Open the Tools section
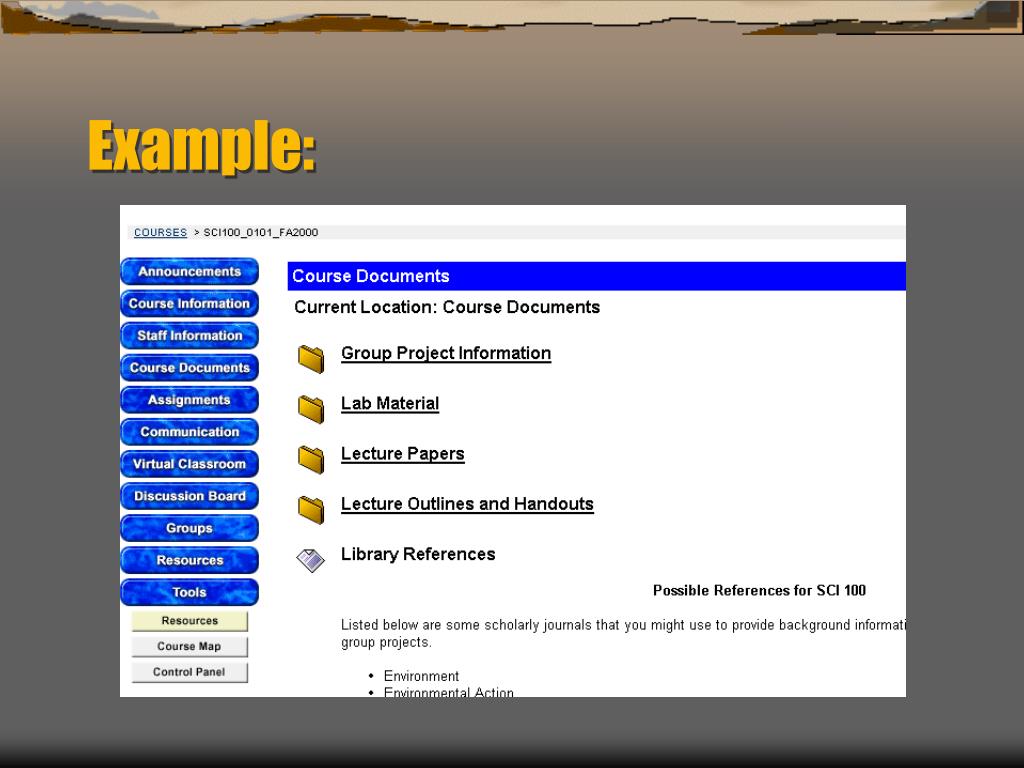This screenshot has height=768, width=1024. pyautogui.click(x=189, y=592)
